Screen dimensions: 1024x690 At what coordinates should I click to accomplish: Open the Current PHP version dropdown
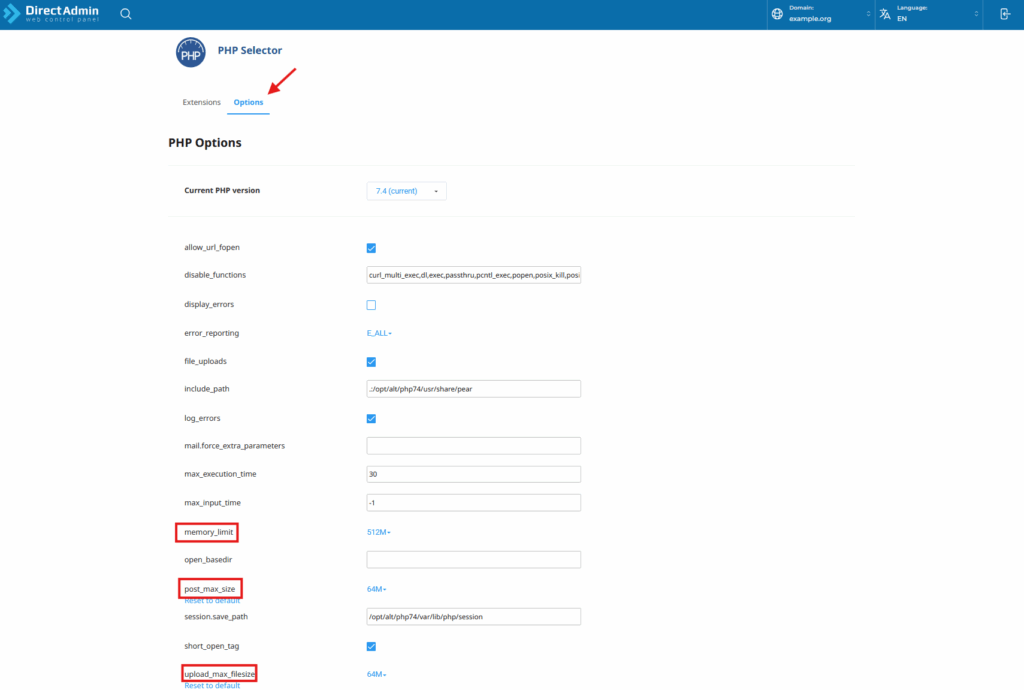406,190
